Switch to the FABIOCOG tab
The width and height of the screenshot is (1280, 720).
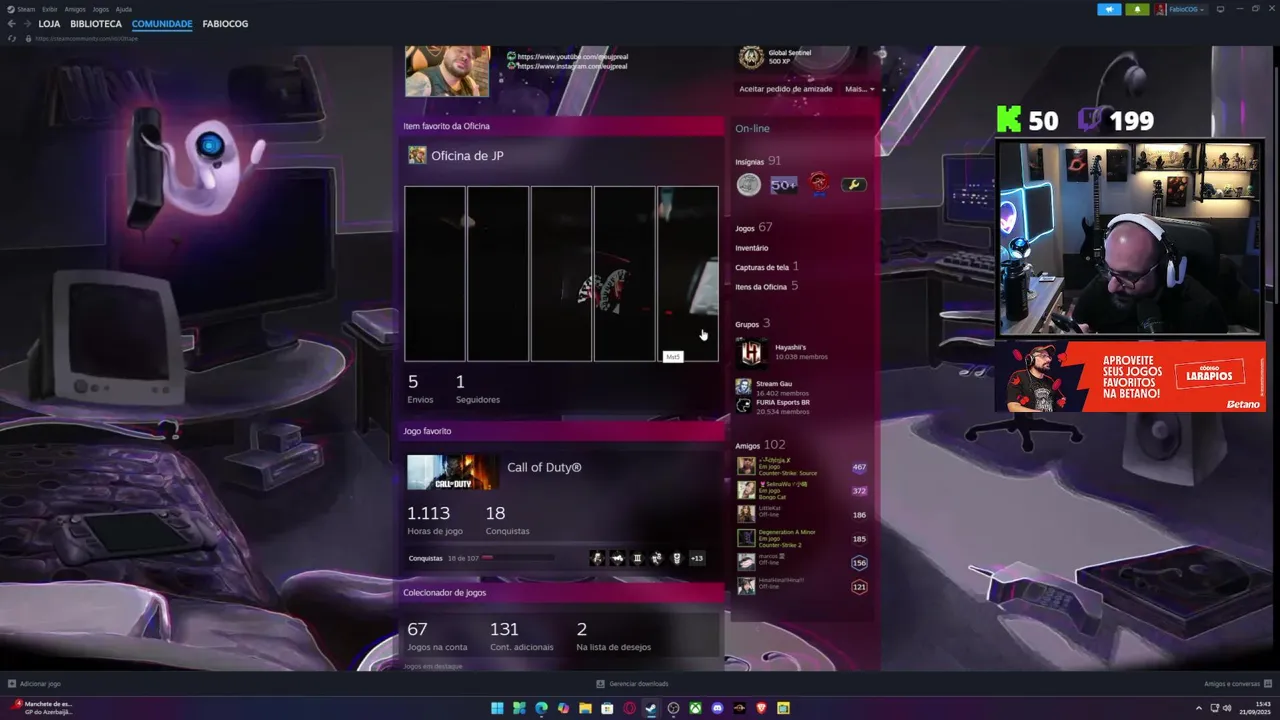coord(225,24)
